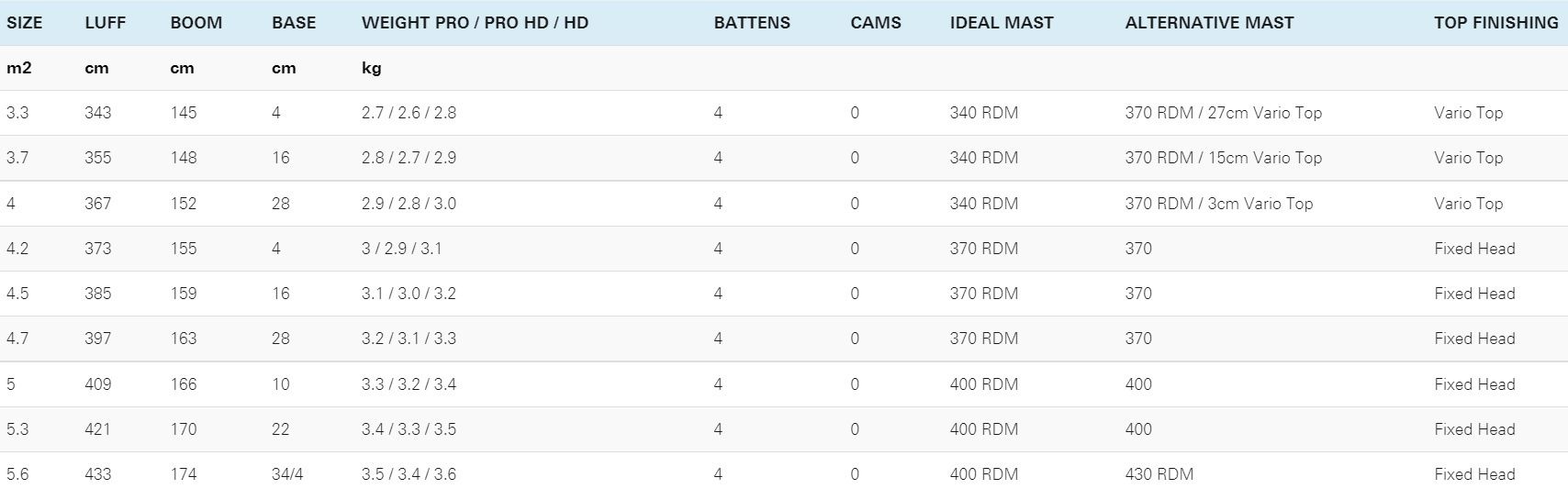Select the 34/4 base value cell
This screenshot has width=1568, height=500.
[287, 474]
